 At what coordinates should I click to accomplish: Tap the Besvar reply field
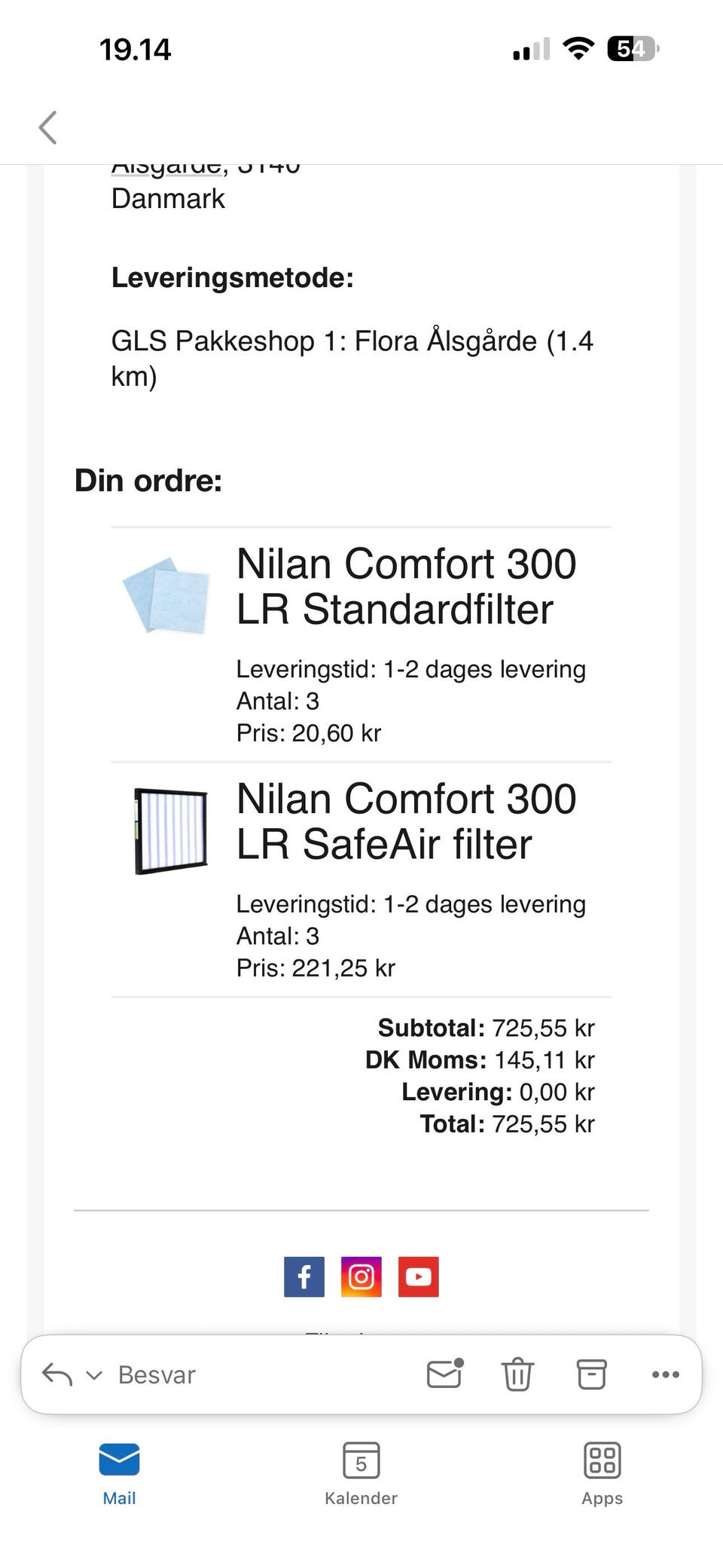pyautogui.click(x=157, y=1375)
